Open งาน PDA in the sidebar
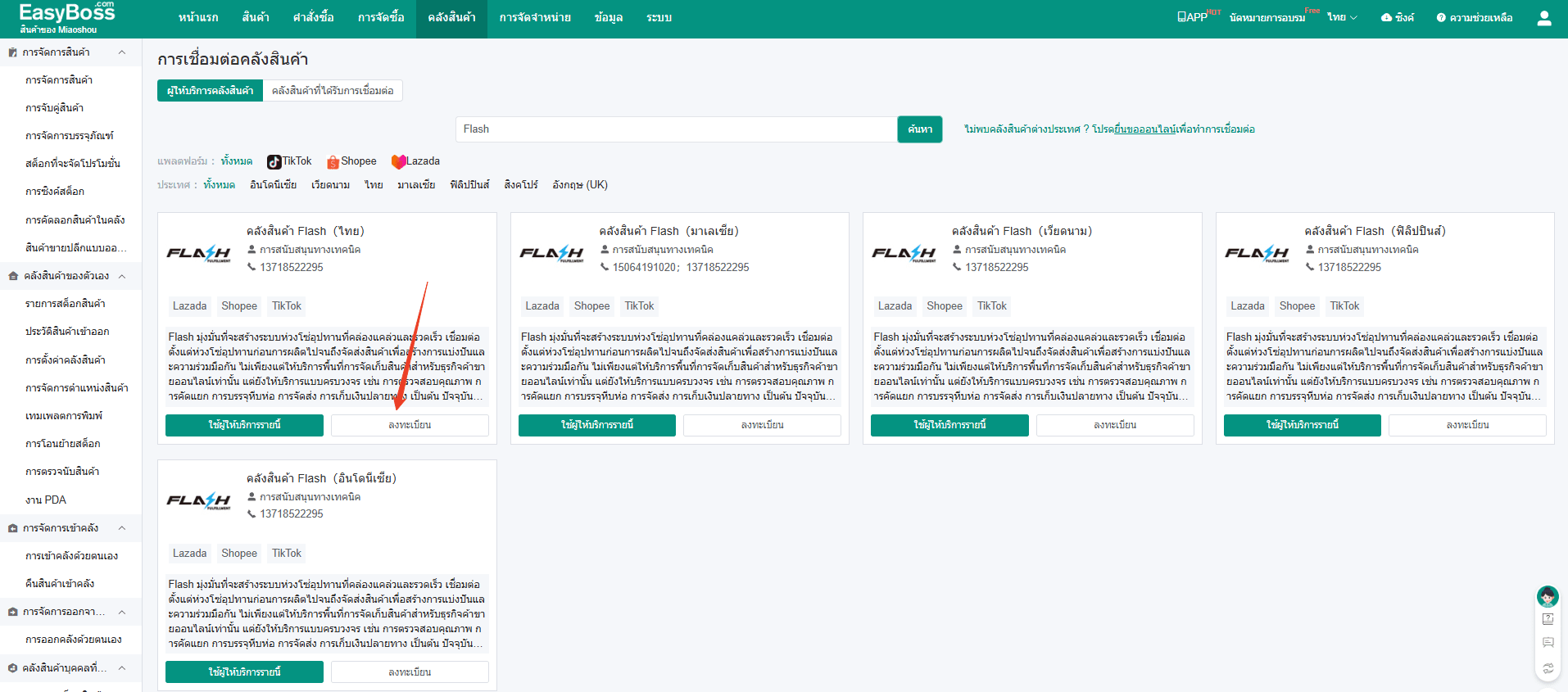 pyautogui.click(x=46, y=500)
